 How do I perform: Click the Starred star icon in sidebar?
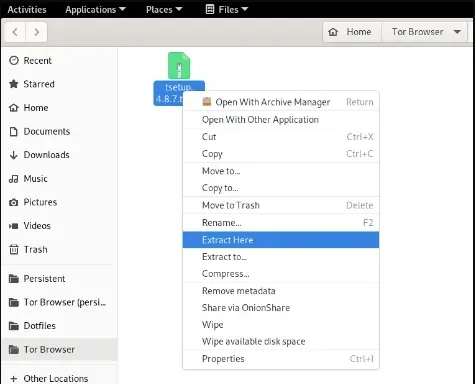point(14,84)
